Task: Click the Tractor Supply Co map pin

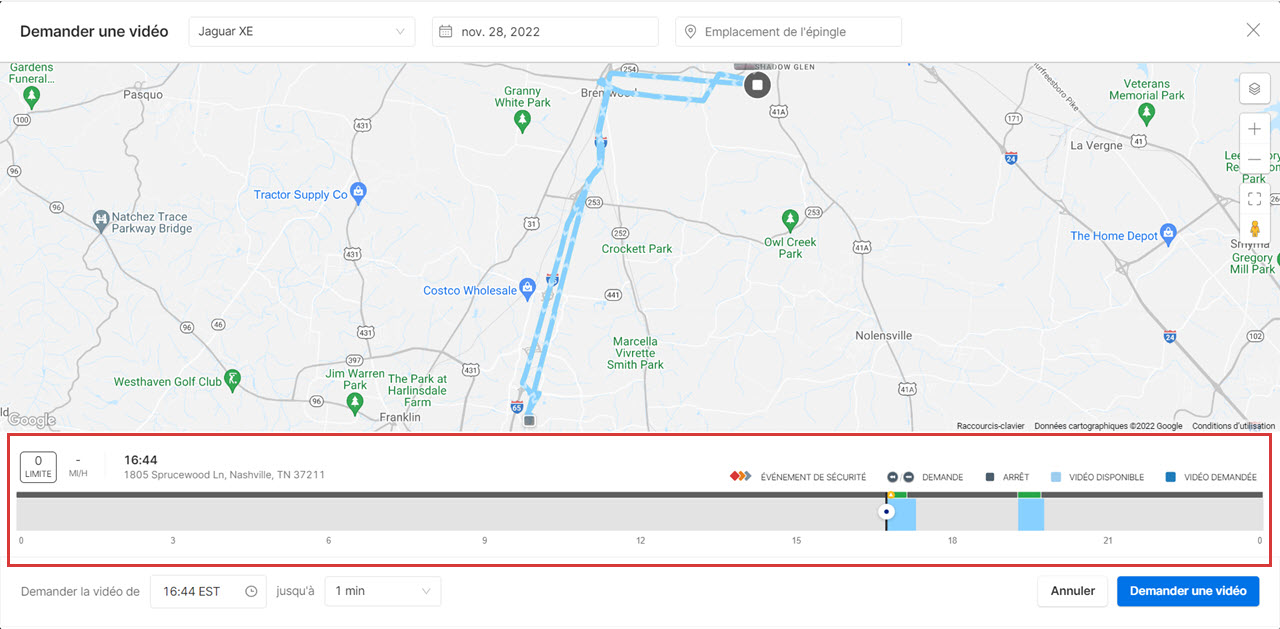Action: (360, 191)
